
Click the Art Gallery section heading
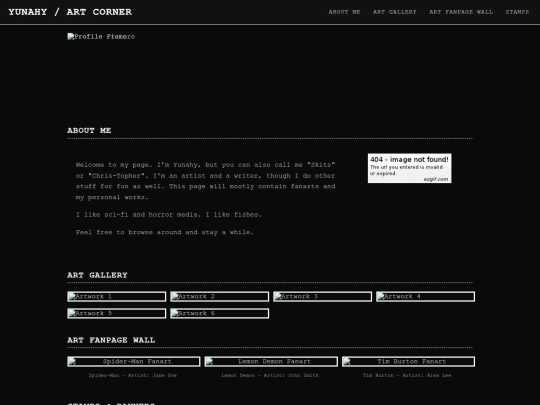pyautogui.click(x=97, y=275)
